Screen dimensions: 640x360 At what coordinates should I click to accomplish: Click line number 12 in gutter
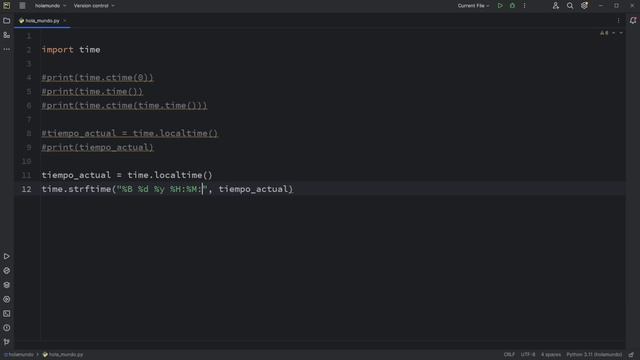pos(27,189)
